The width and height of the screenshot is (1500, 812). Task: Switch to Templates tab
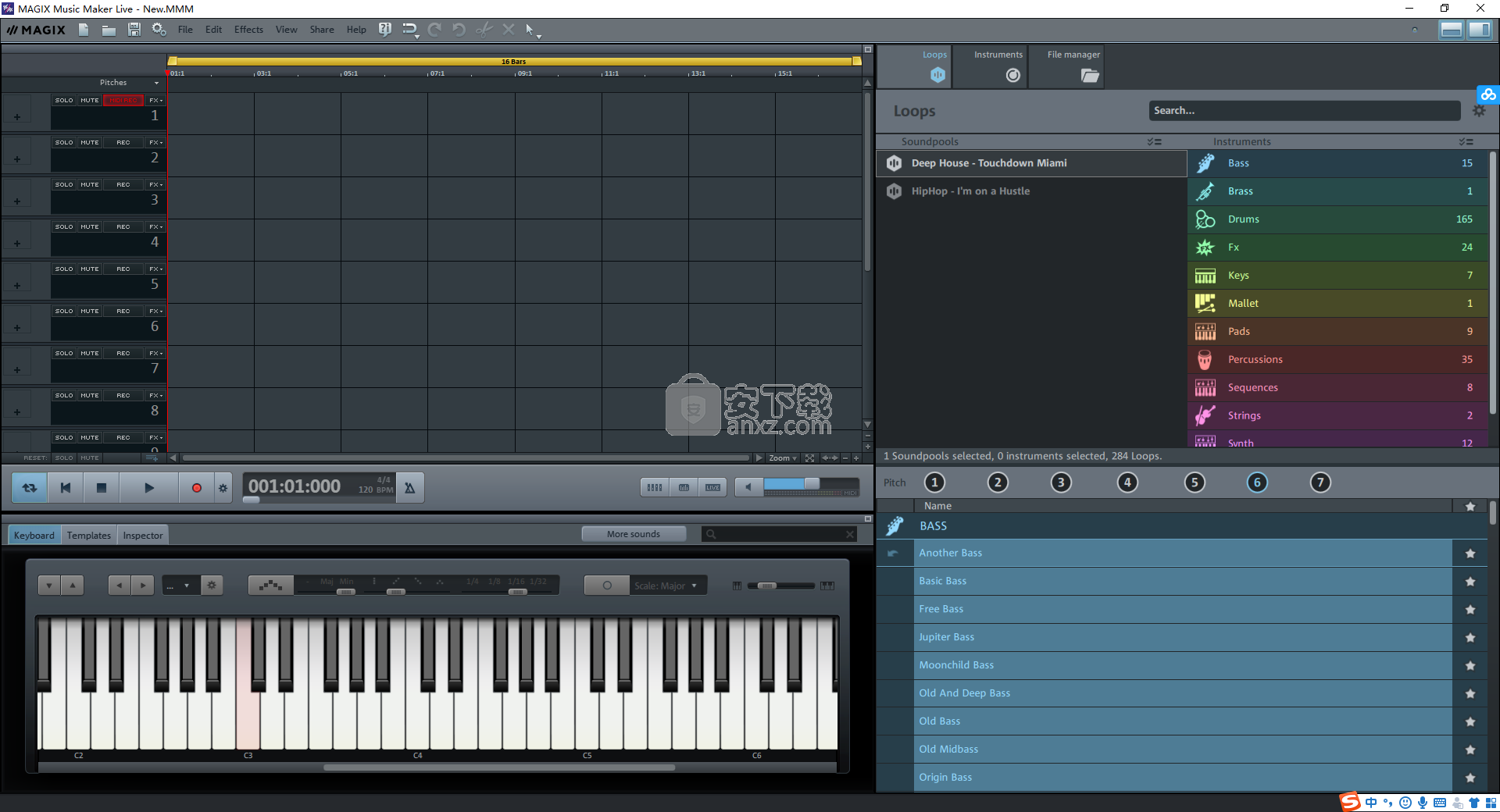point(89,536)
